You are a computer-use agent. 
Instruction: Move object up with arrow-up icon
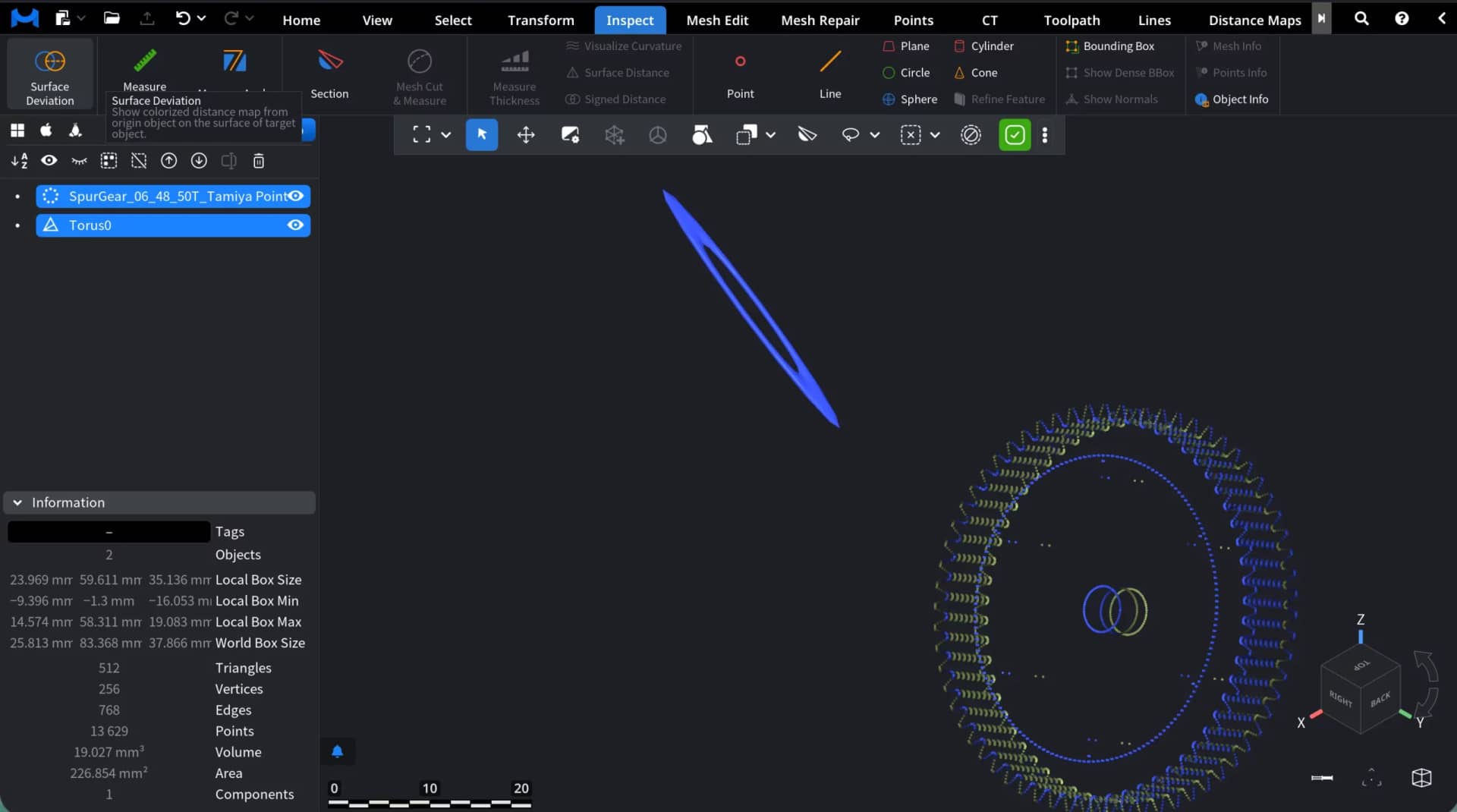168,161
